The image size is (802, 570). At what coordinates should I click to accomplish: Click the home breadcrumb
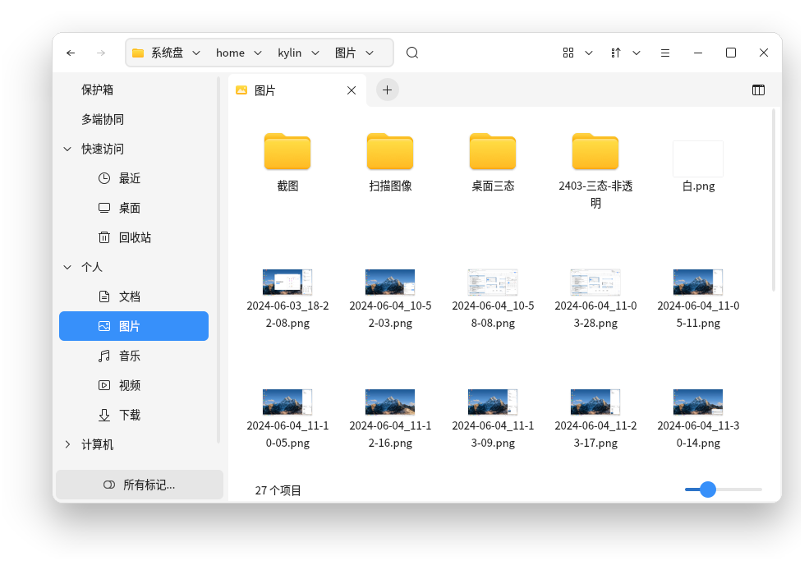pyautogui.click(x=230, y=53)
